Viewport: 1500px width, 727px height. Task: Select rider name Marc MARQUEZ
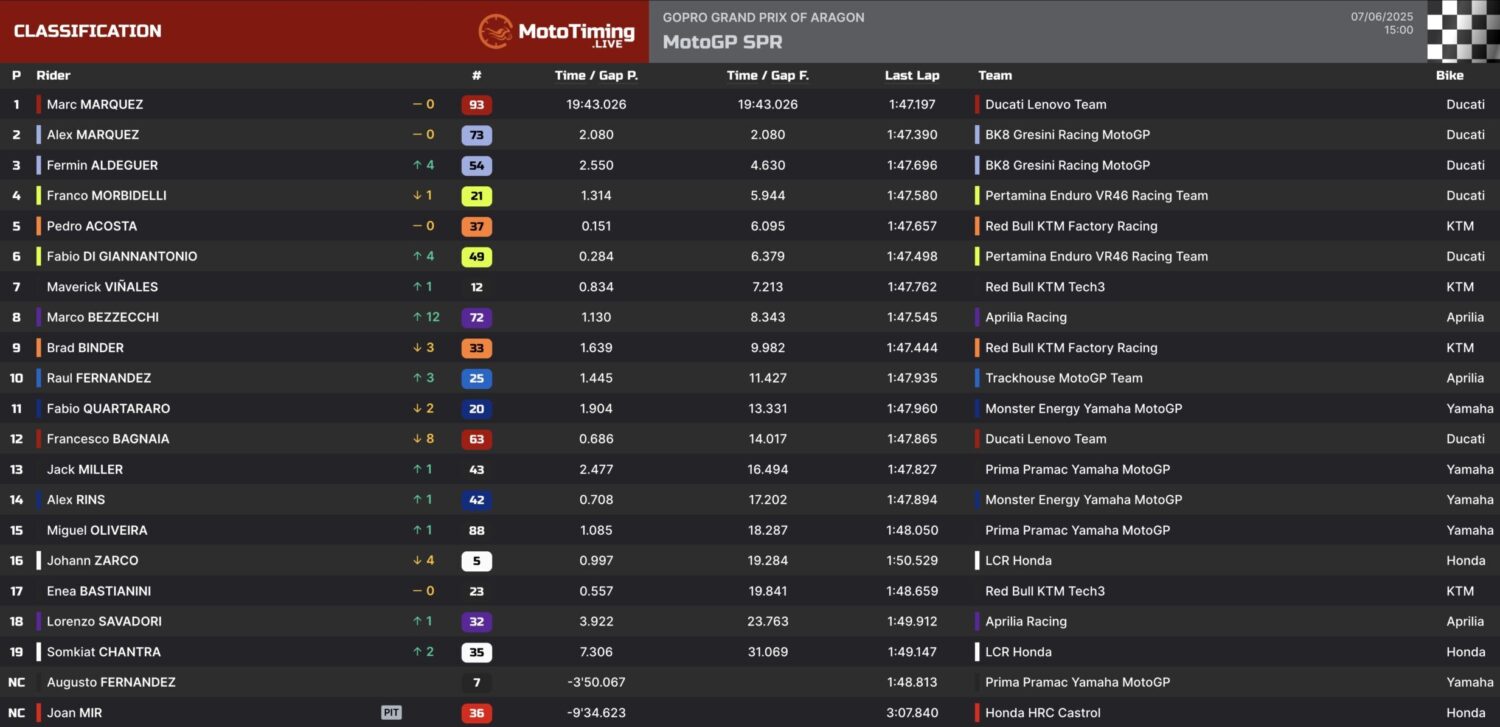pyautogui.click(x=95, y=104)
